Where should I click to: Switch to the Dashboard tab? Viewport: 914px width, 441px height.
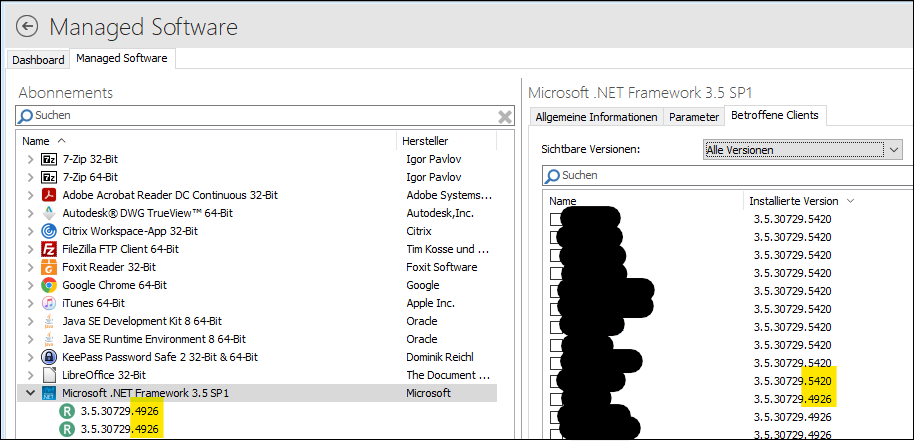[x=38, y=60]
